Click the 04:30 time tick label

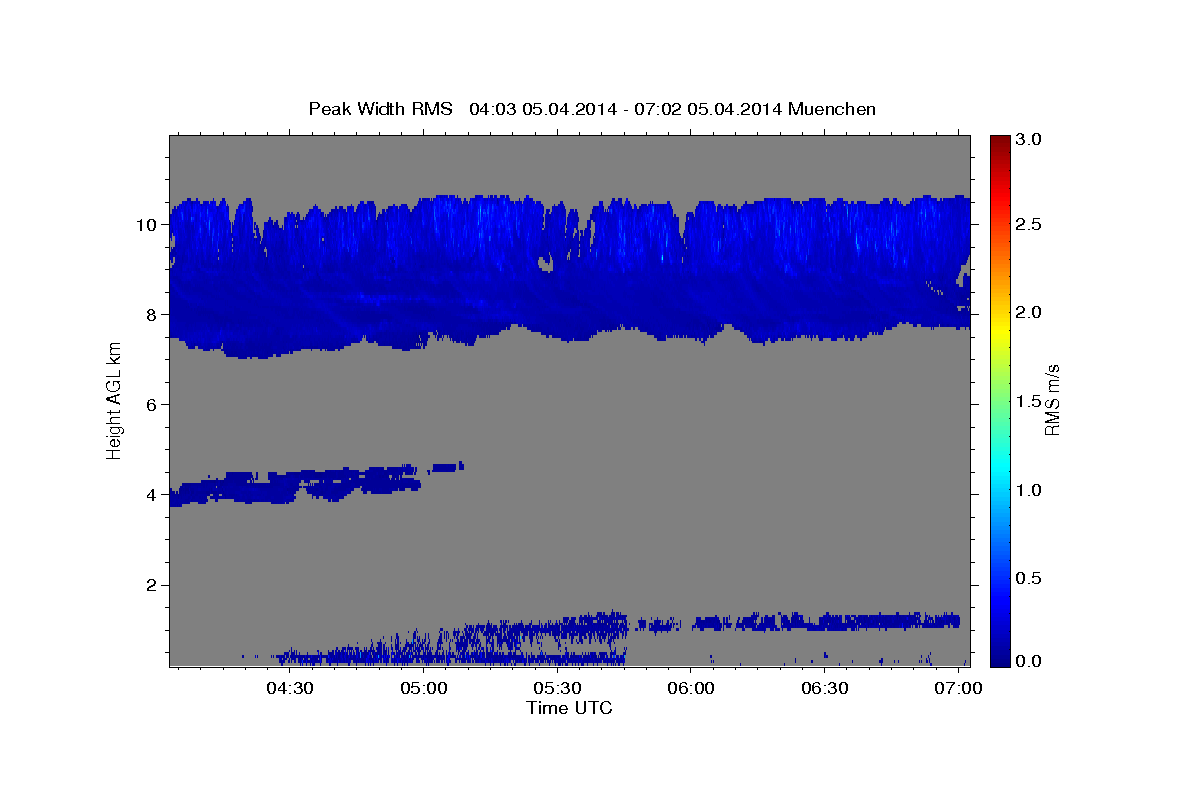click(290, 689)
